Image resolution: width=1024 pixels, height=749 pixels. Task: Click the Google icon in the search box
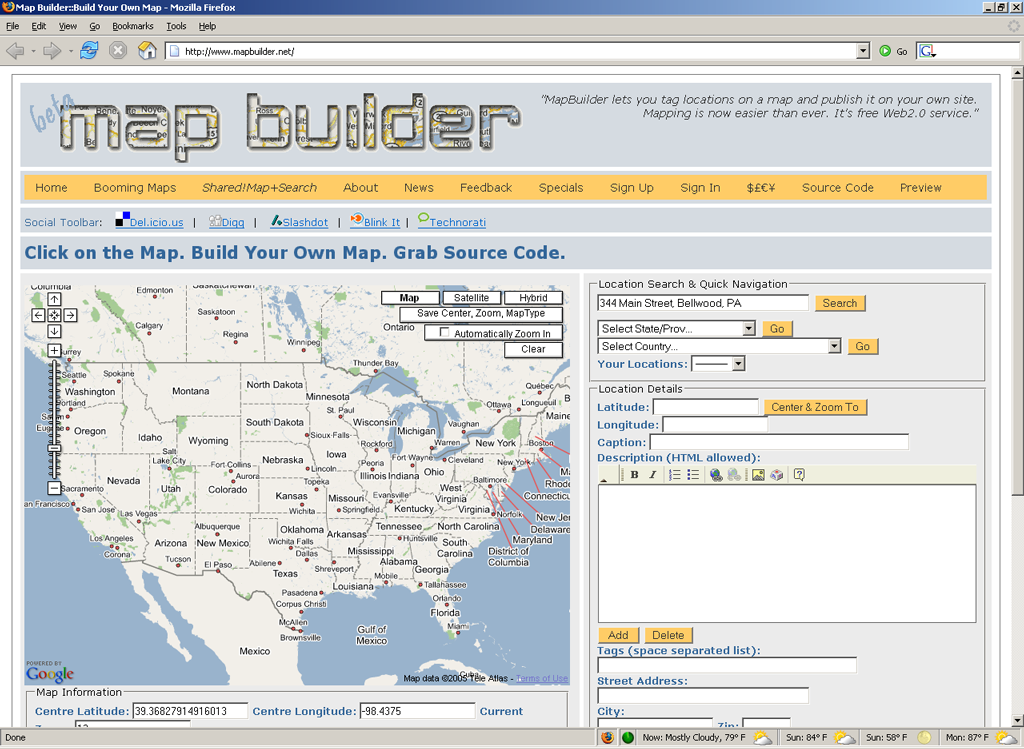click(927, 51)
